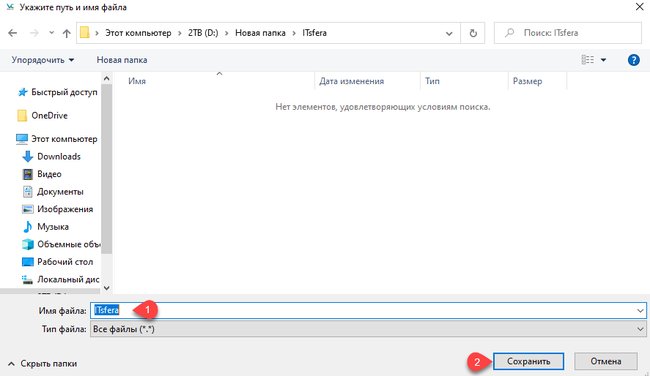Open the 'Видео' folder in sidebar
The image size is (650, 376).
click(49, 174)
